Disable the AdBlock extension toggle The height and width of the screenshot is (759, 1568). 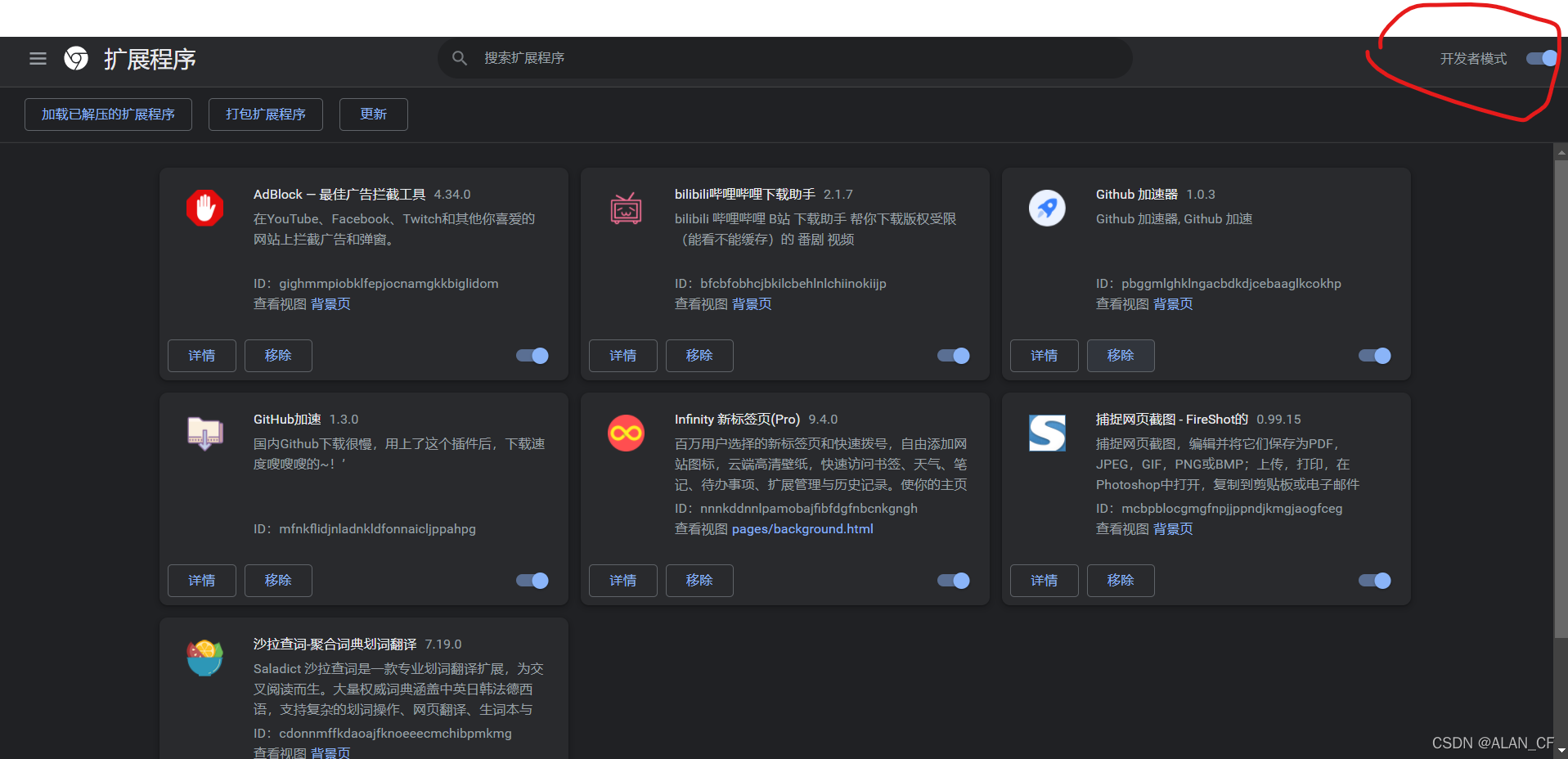[532, 356]
